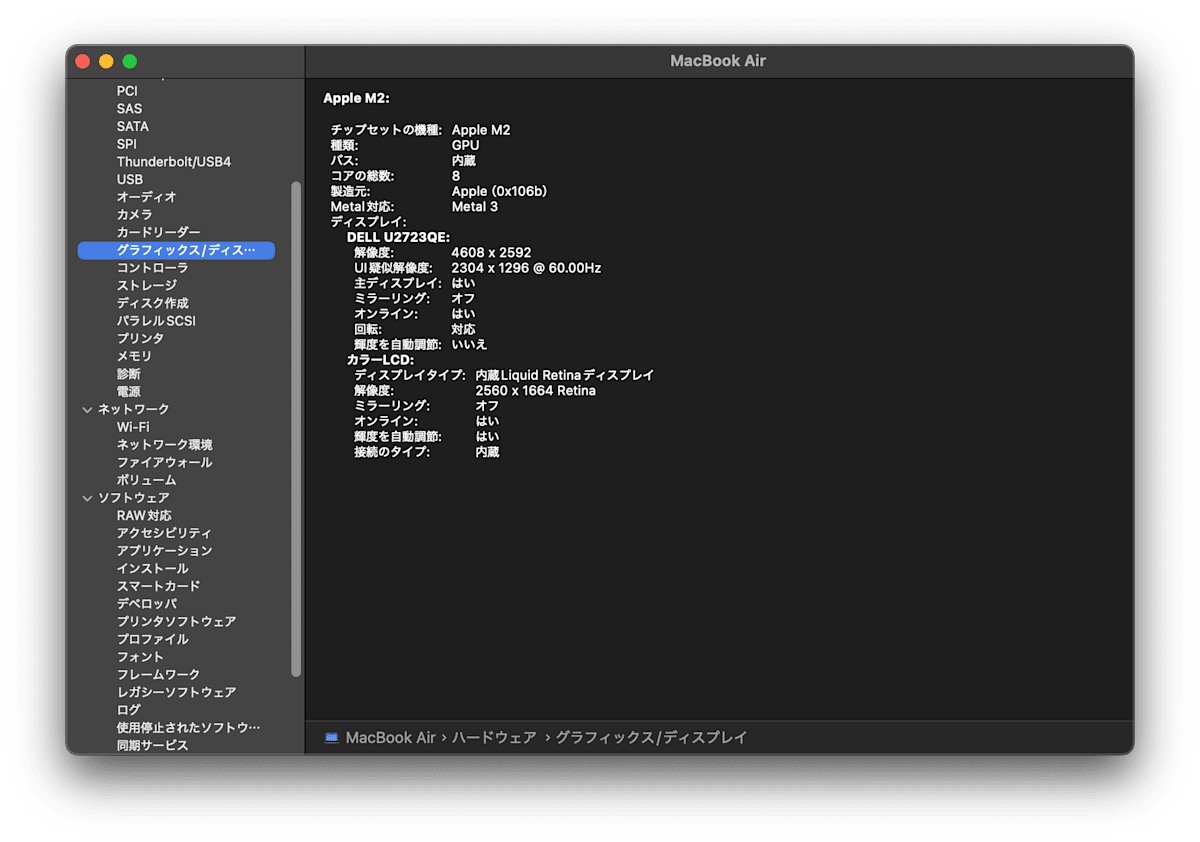The height and width of the screenshot is (842, 1200).
Task: Open Thunderbolt/USB4 in the sidebar
Action: 173,162
